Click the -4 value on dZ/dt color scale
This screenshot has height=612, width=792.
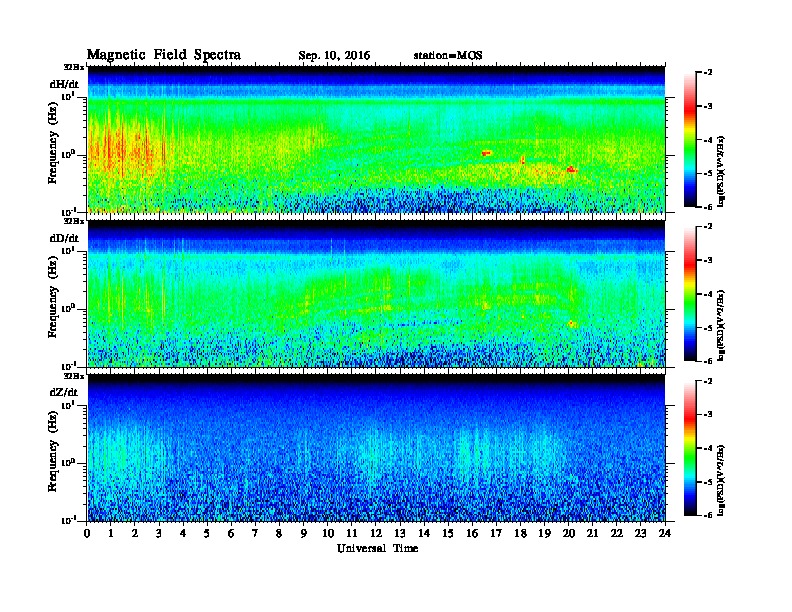[x=708, y=448]
